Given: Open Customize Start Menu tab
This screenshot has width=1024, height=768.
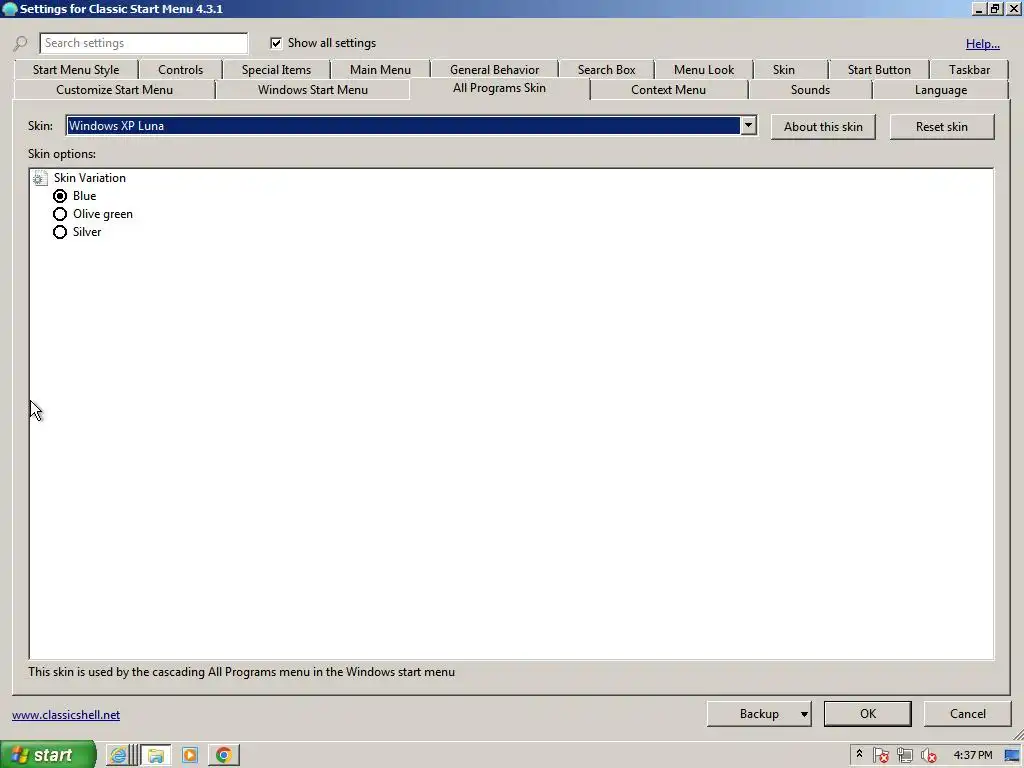Looking at the screenshot, I should 114,90.
